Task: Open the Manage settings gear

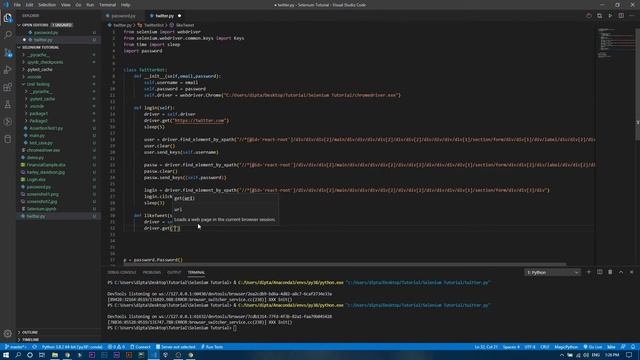Action: (8, 333)
